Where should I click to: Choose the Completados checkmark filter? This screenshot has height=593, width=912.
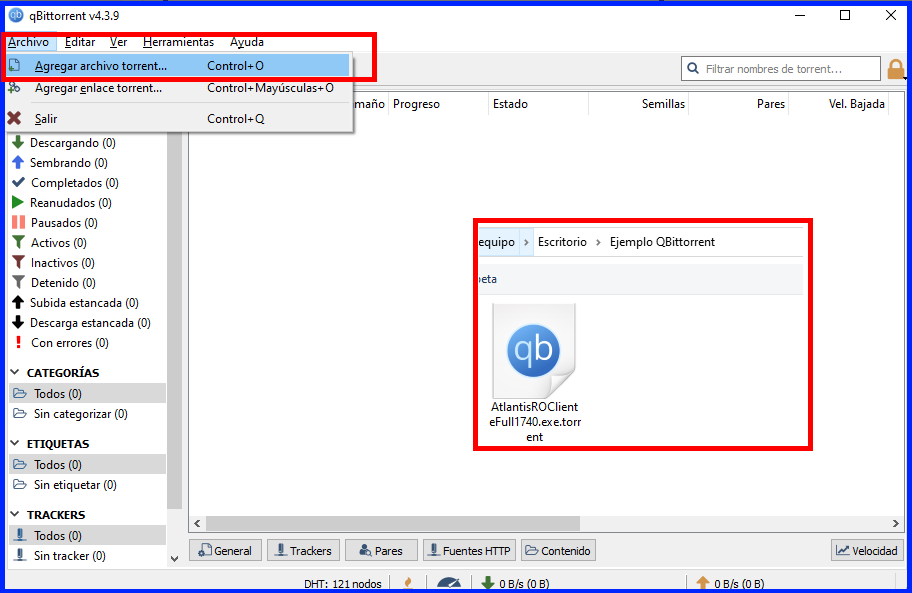point(65,183)
